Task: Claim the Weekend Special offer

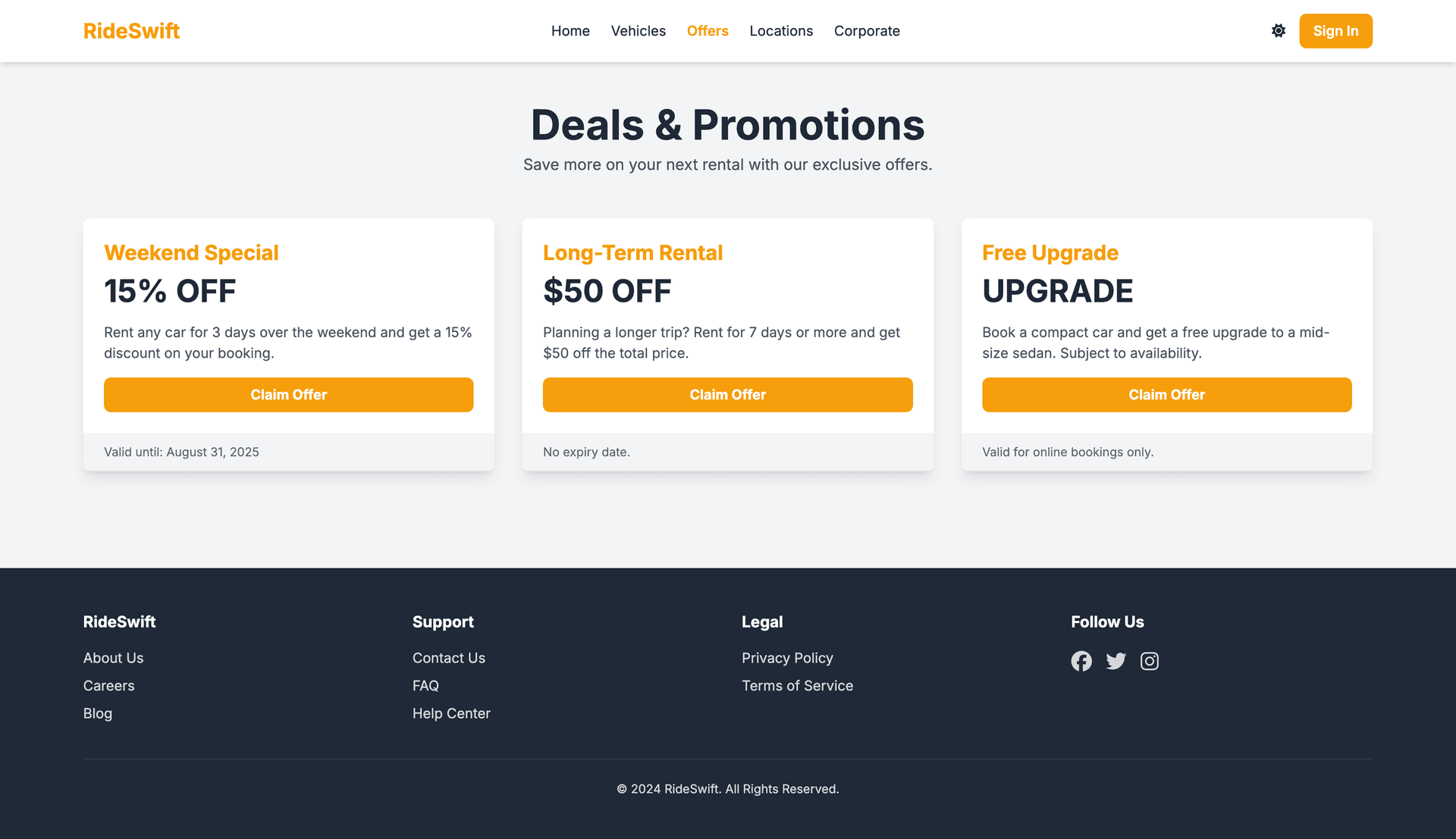Action: 288,395
